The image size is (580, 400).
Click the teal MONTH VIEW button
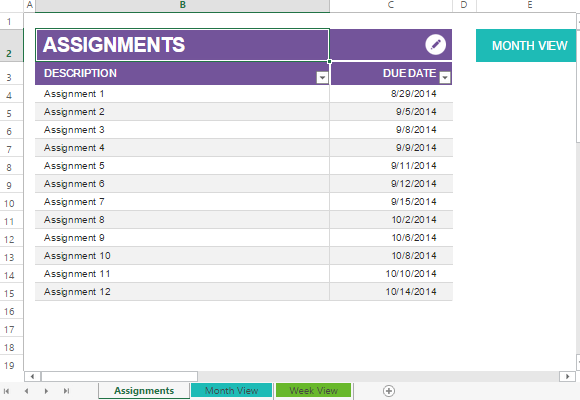pyautogui.click(x=526, y=46)
